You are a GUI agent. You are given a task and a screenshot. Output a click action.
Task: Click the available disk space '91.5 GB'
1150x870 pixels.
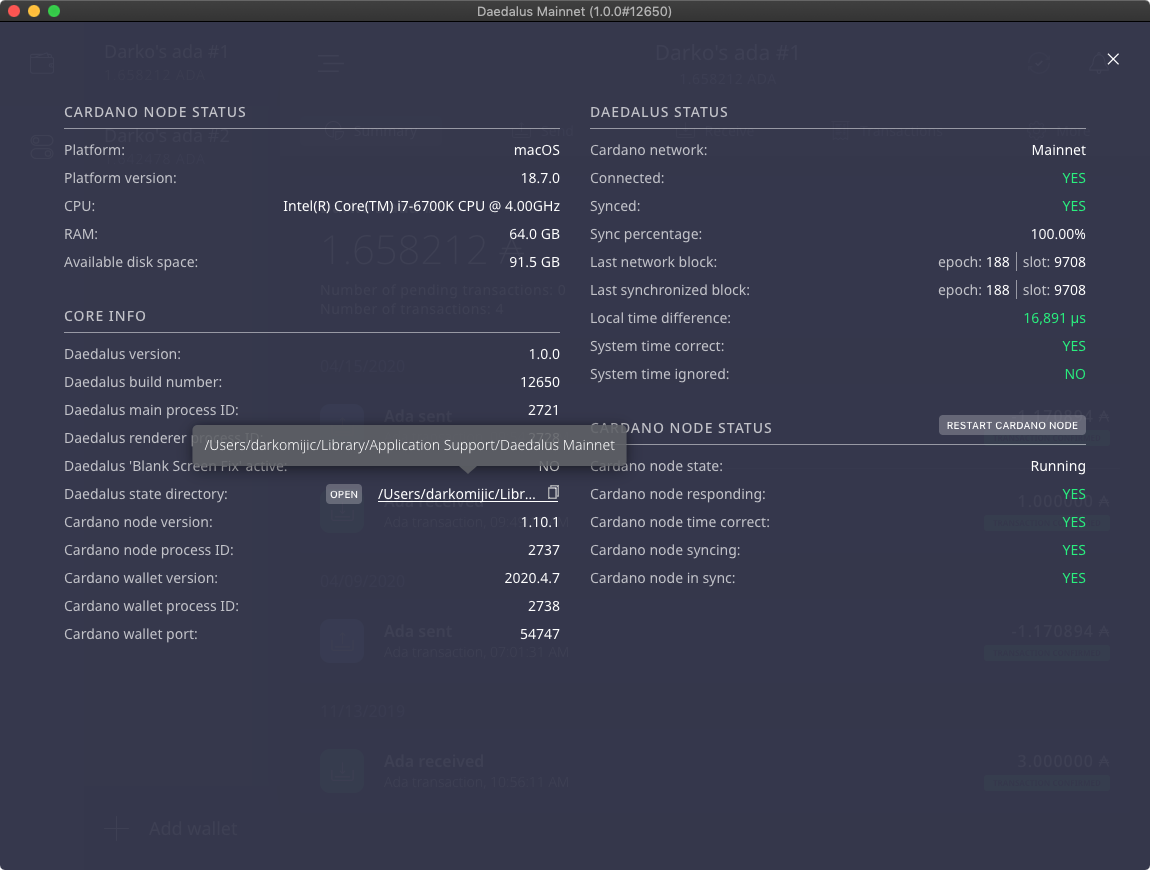(x=534, y=262)
